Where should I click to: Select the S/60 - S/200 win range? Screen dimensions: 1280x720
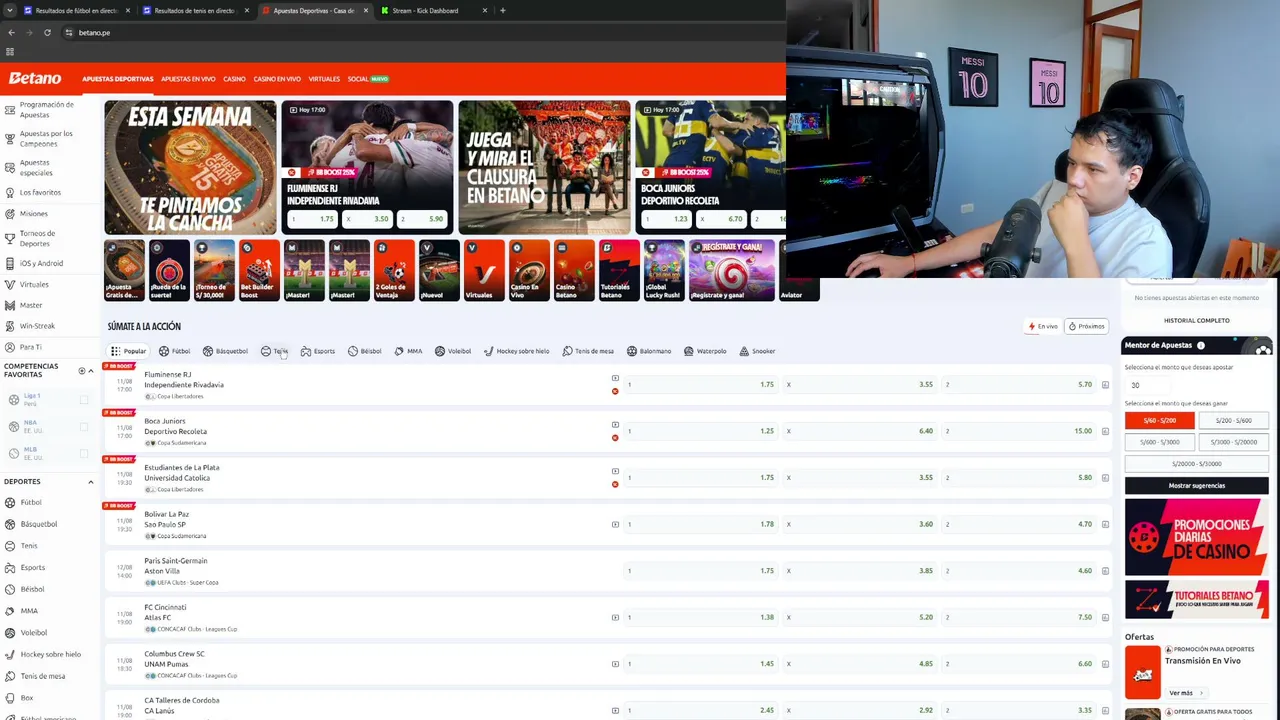(x=1160, y=420)
